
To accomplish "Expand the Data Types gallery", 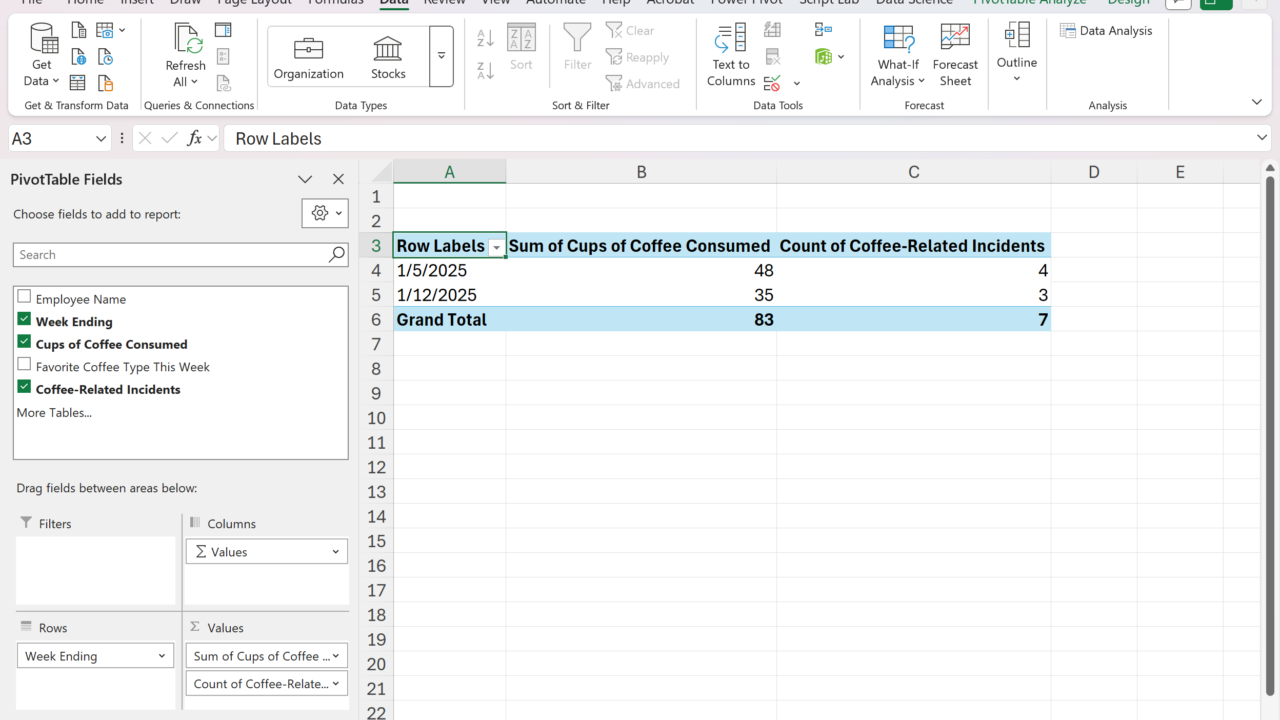I will pyautogui.click(x=441, y=56).
